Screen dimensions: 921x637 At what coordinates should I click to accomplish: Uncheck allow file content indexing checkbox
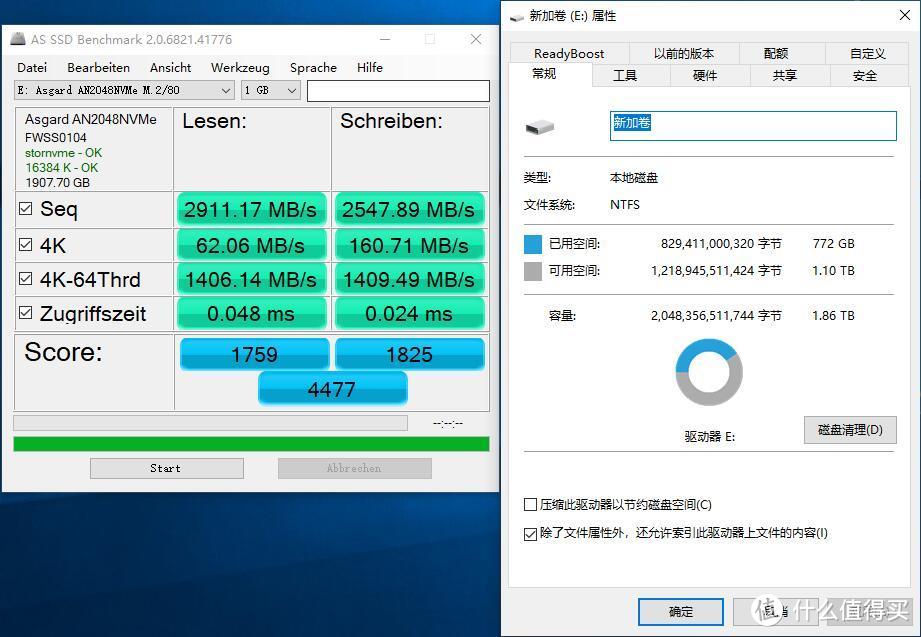pyautogui.click(x=530, y=534)
